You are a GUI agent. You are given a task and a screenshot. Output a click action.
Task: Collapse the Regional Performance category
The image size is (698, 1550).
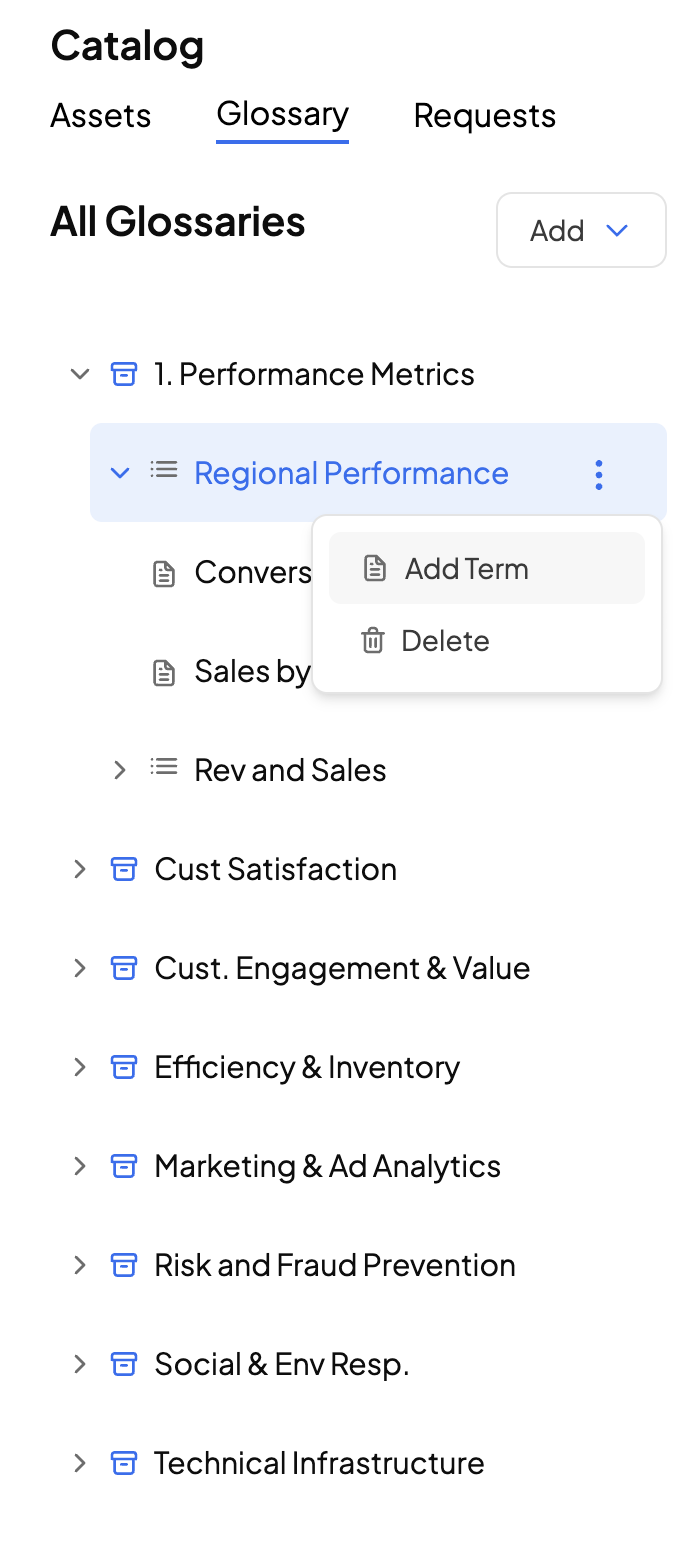(120, 473)
